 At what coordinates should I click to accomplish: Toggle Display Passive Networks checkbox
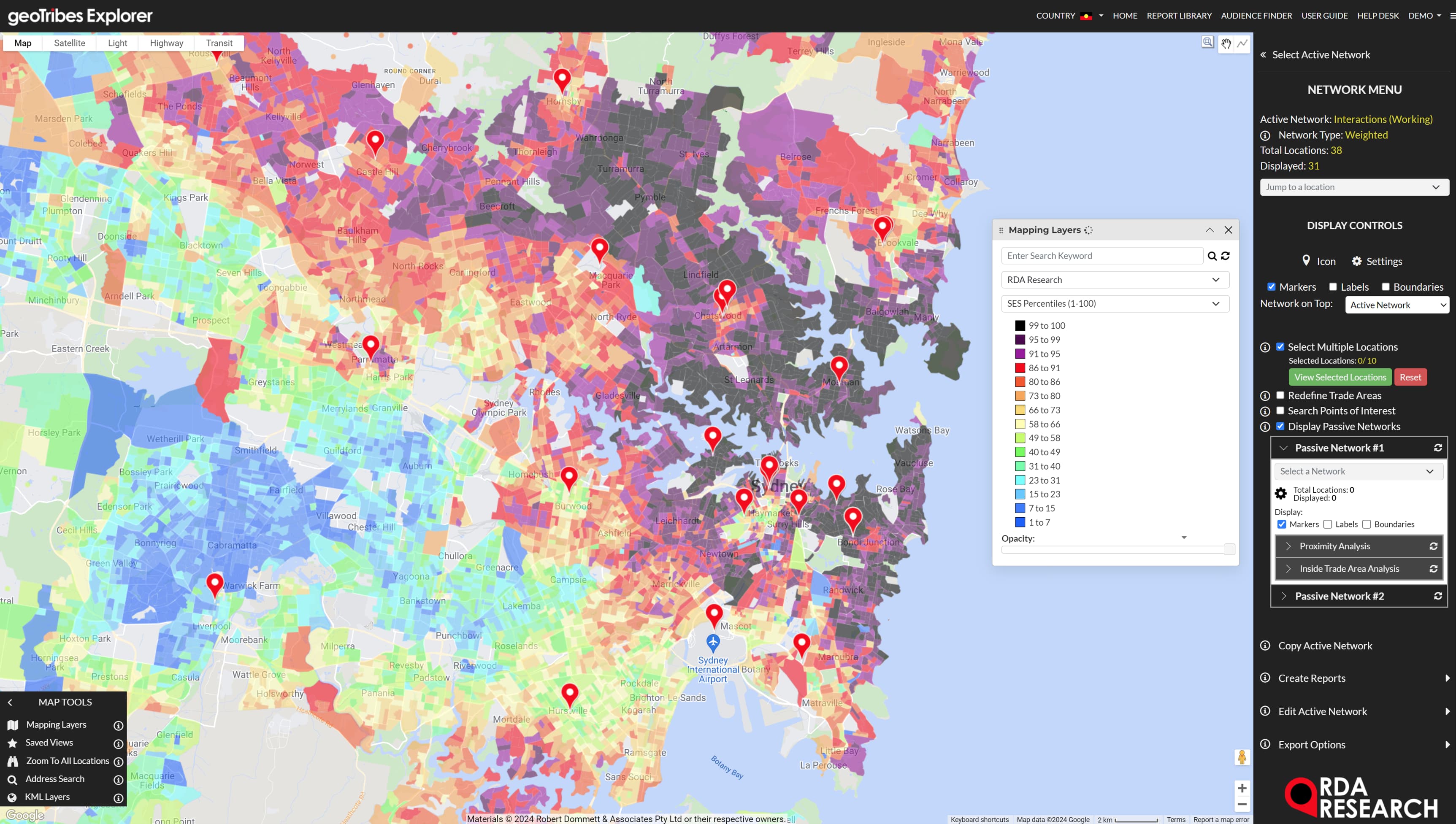[x=1280, y=426]
